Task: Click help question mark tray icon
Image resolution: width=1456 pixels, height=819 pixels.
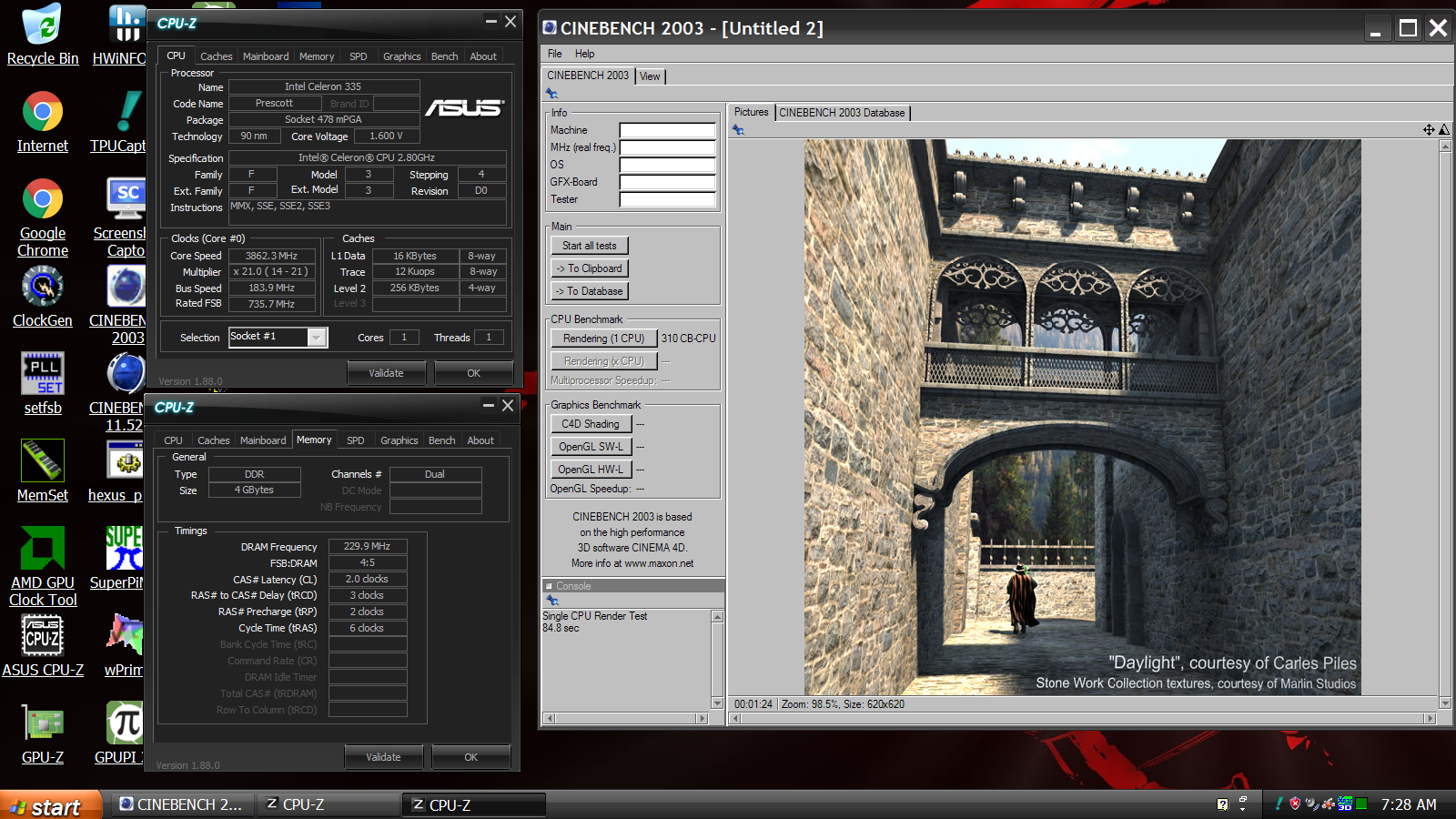Action: tap(1222, 804)
